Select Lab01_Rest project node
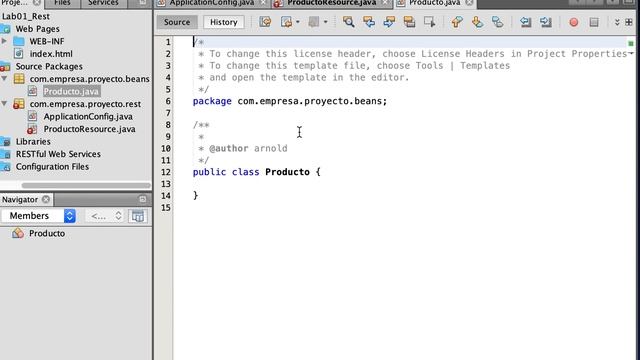Viewport: 640px width, 360px height. 26,16
